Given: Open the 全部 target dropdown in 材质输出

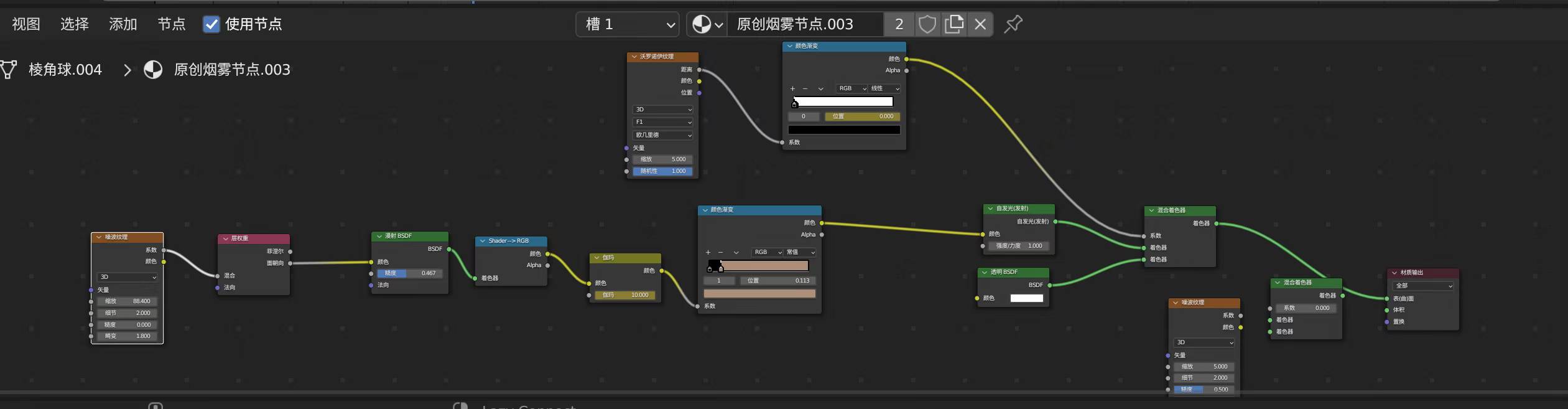Looking at the screenshot, I should tap(1423, 286).
